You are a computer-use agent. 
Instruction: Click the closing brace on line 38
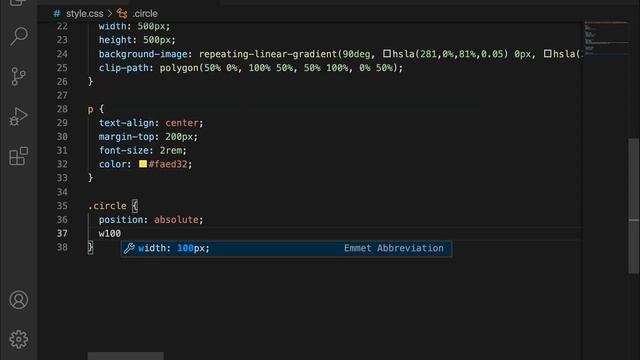tap(91, 247)
